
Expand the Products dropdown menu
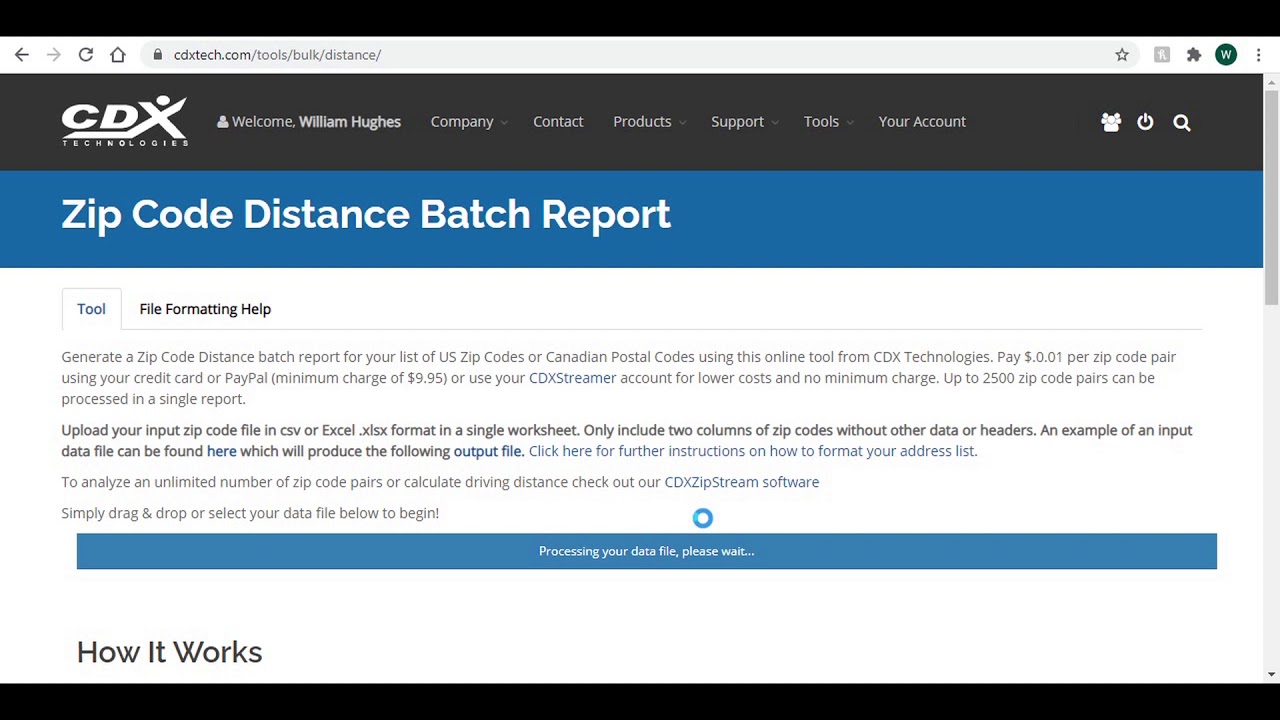click(649, 122)
